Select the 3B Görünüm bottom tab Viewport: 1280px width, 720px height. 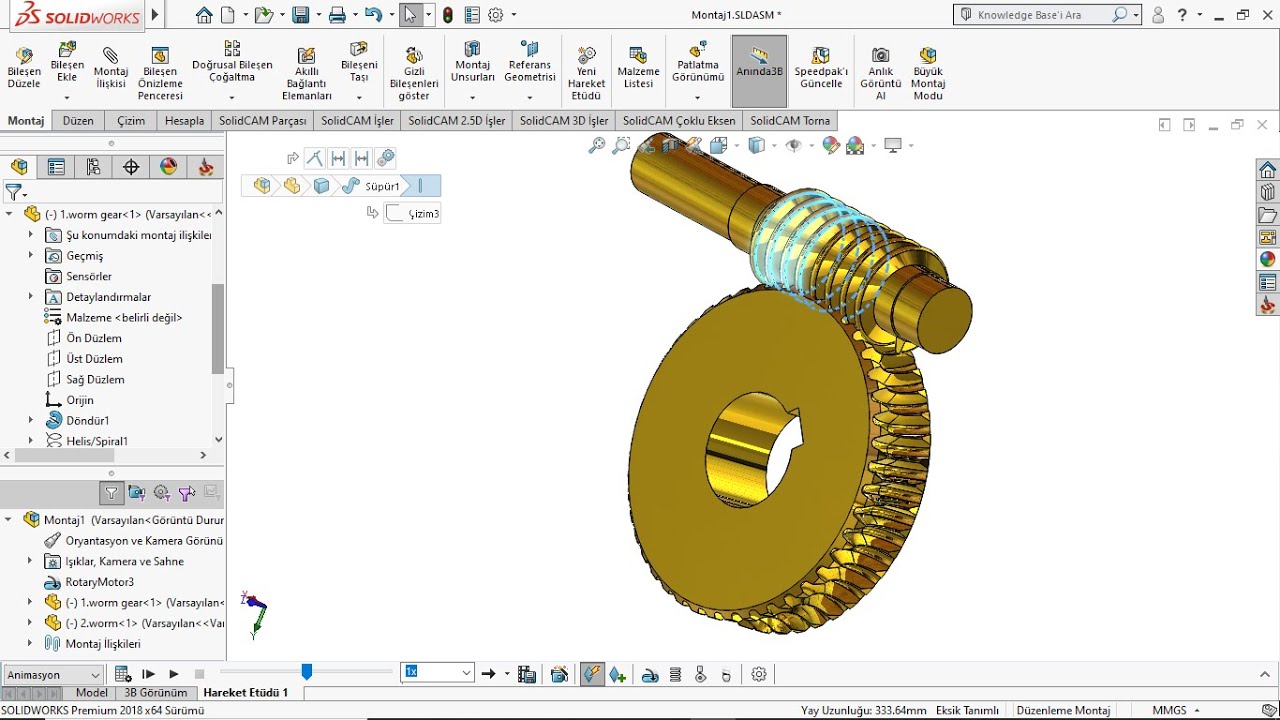[155, 692]
